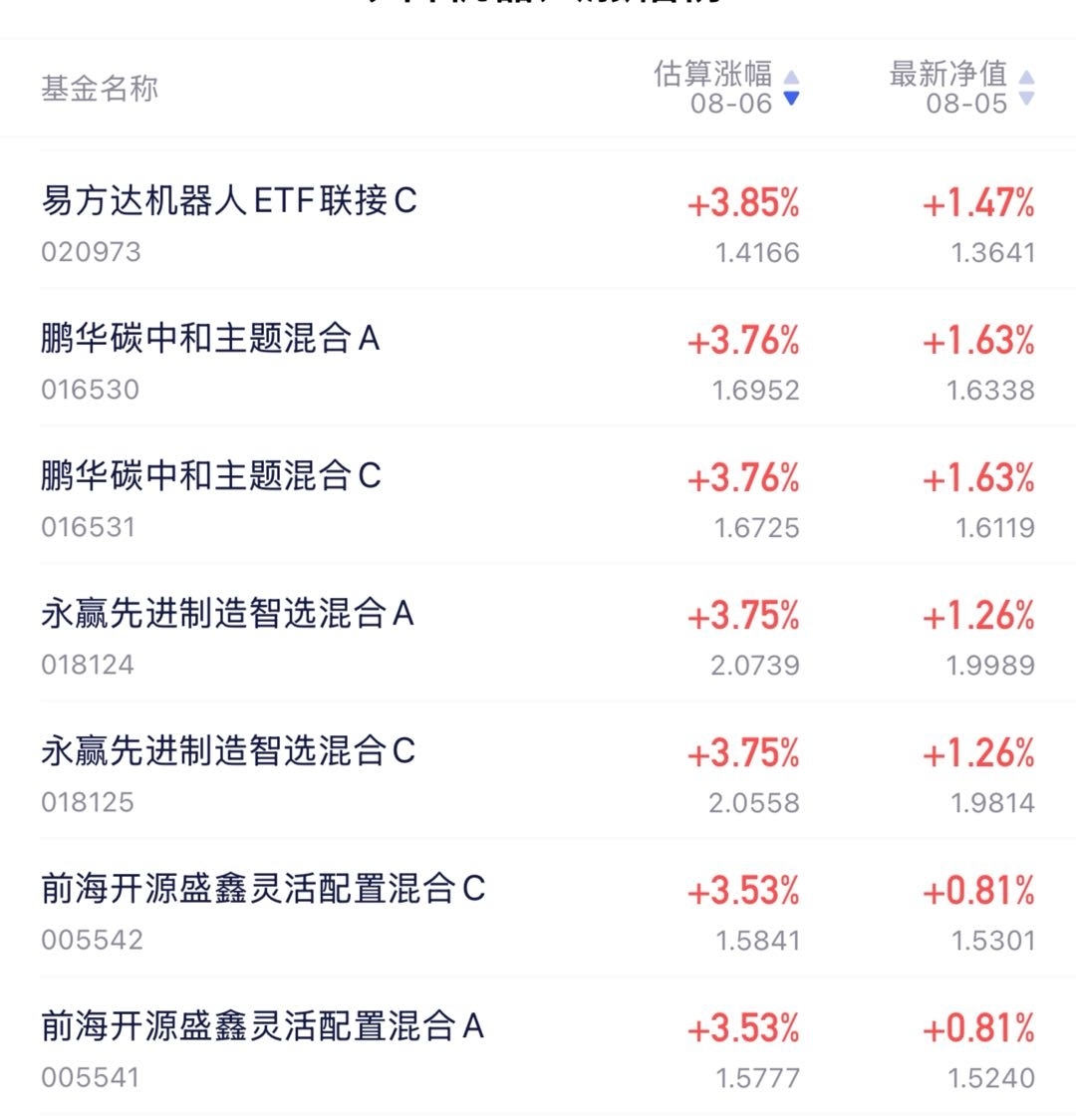
Task: Select fund code 020973
Action: coord(91,252)
